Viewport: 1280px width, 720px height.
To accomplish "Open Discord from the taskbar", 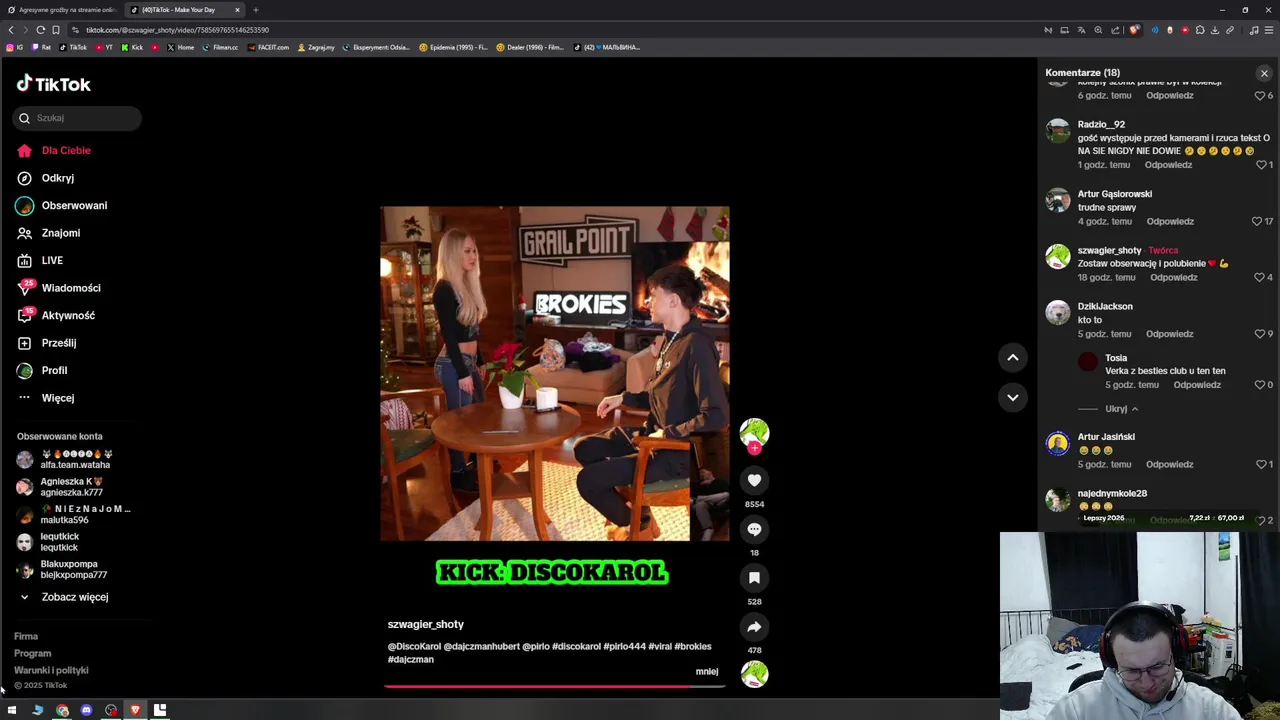I will [x=86, y=710].
